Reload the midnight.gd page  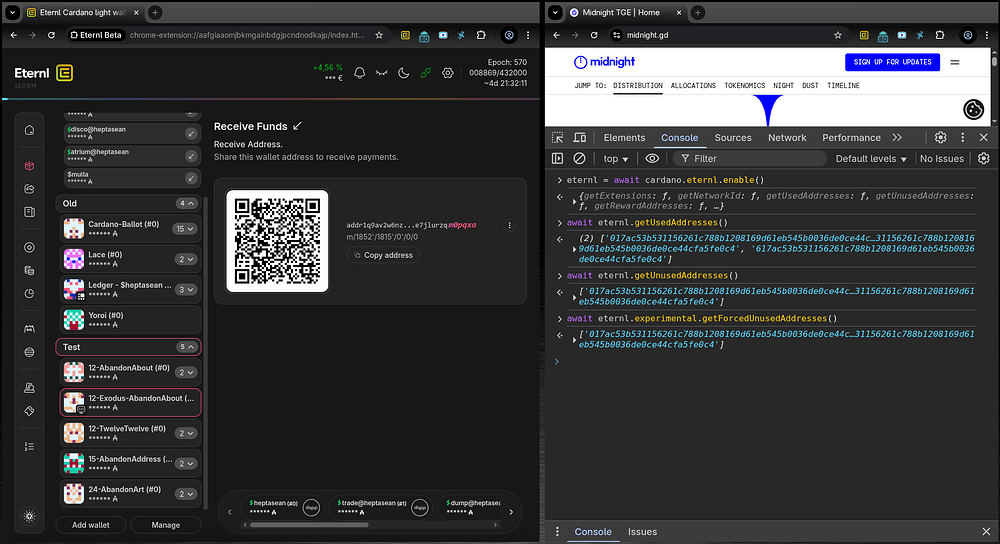tap(594, 35)
